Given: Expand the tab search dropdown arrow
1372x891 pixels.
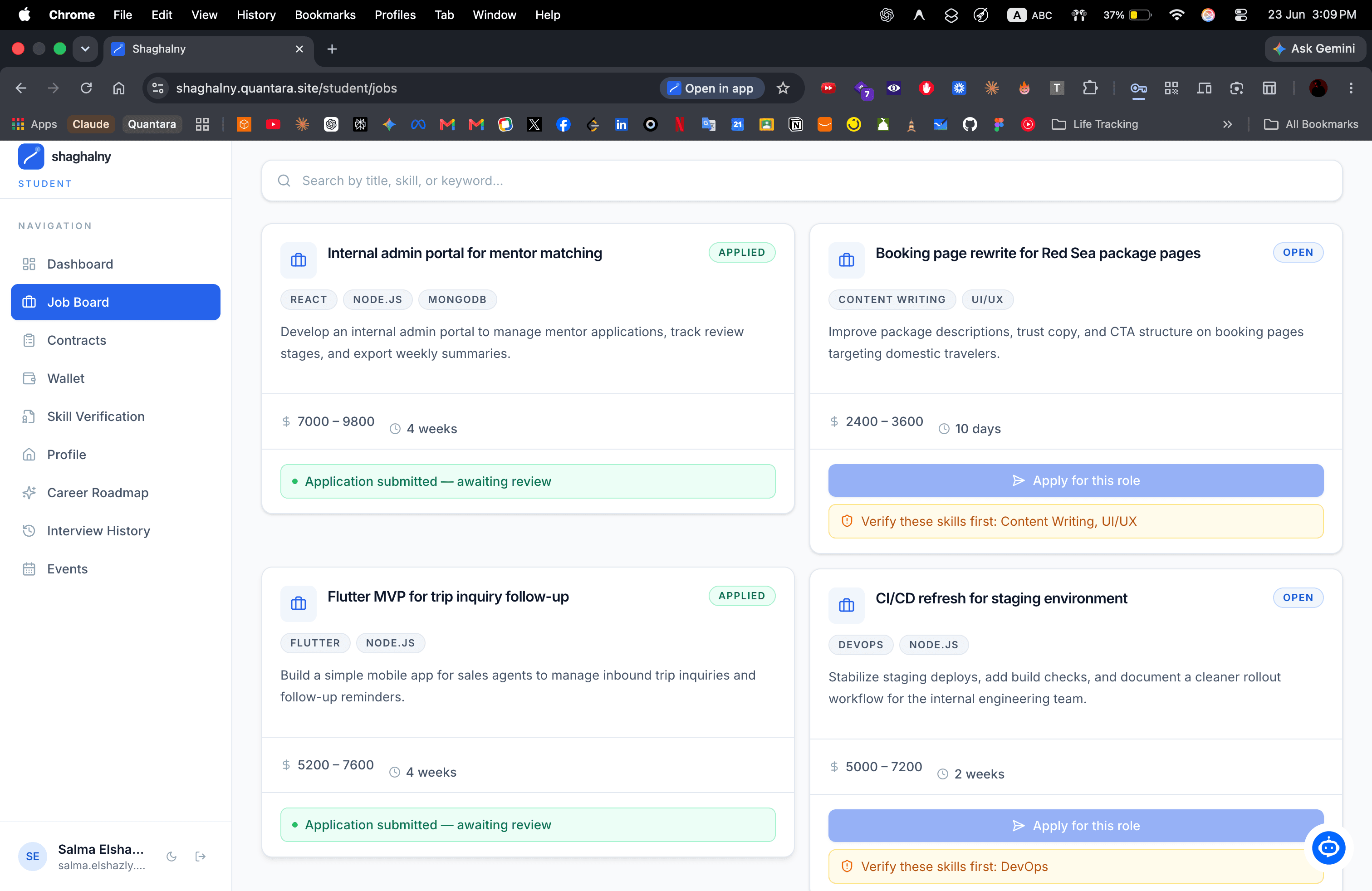Looking at the screenshot, I should [85, 49].
